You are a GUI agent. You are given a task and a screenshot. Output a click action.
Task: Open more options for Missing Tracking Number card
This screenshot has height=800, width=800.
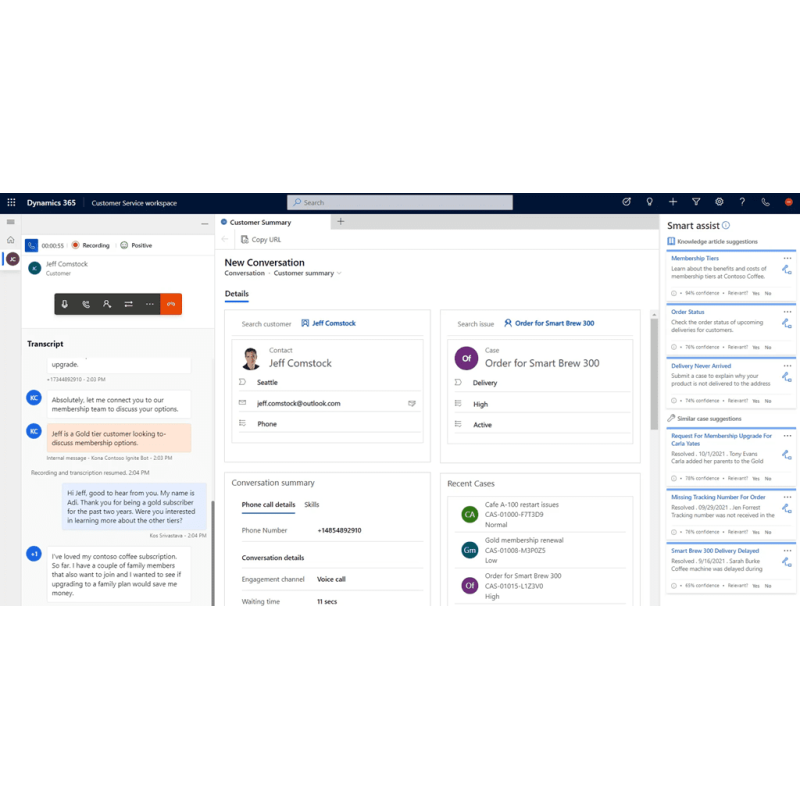[x=787, y=497]
